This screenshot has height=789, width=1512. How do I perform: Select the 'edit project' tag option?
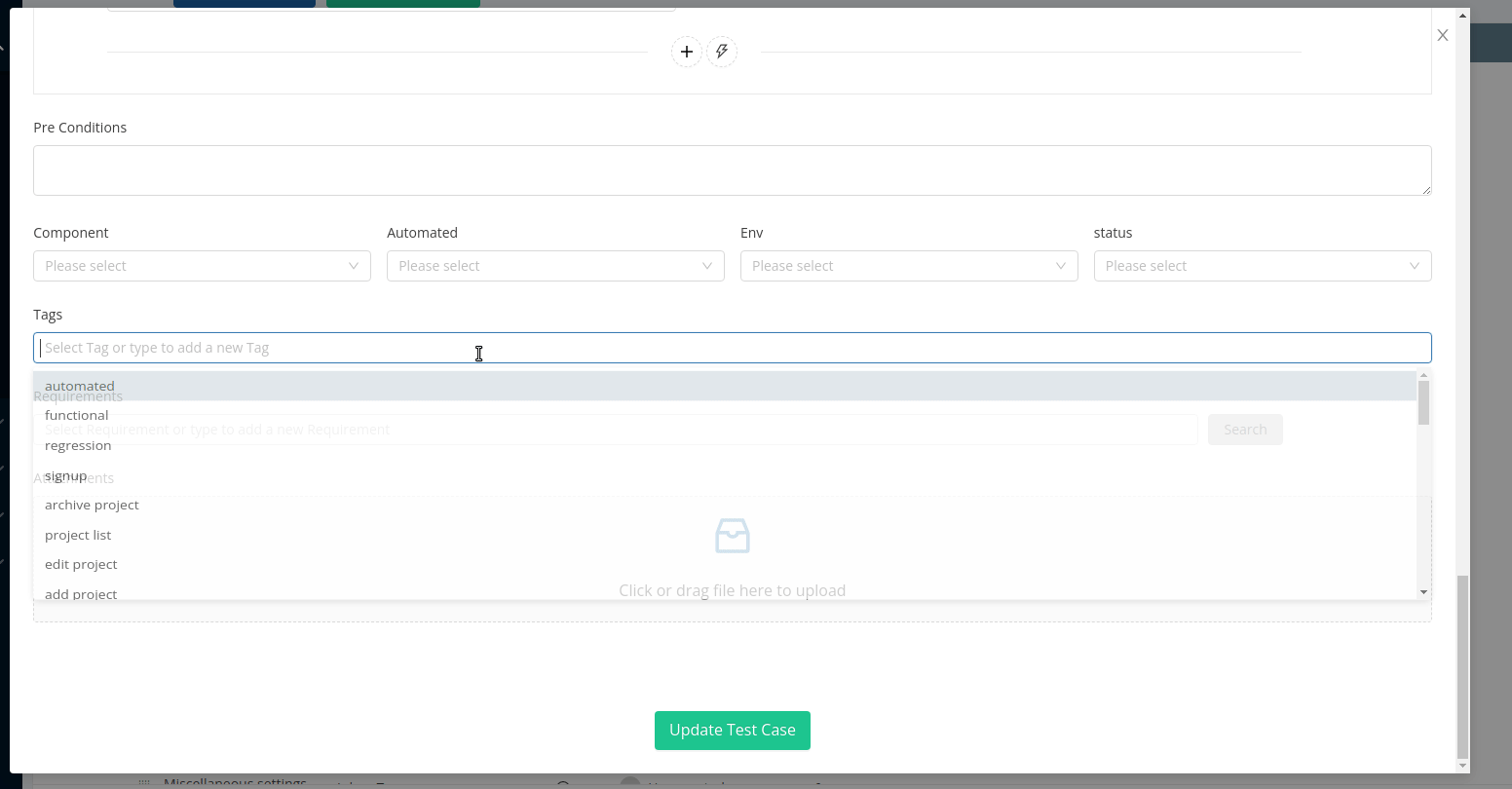coord(725,564)
